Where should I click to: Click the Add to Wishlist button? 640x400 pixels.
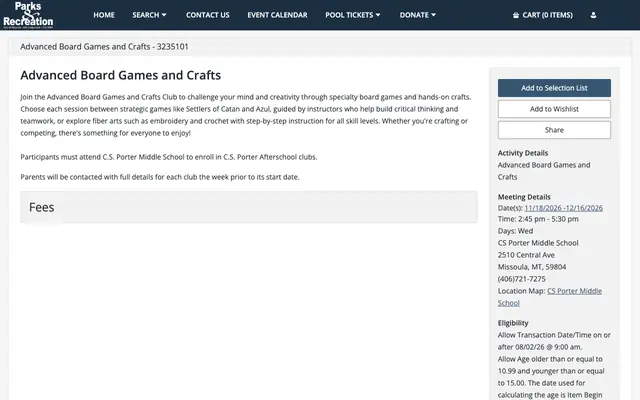554,109
